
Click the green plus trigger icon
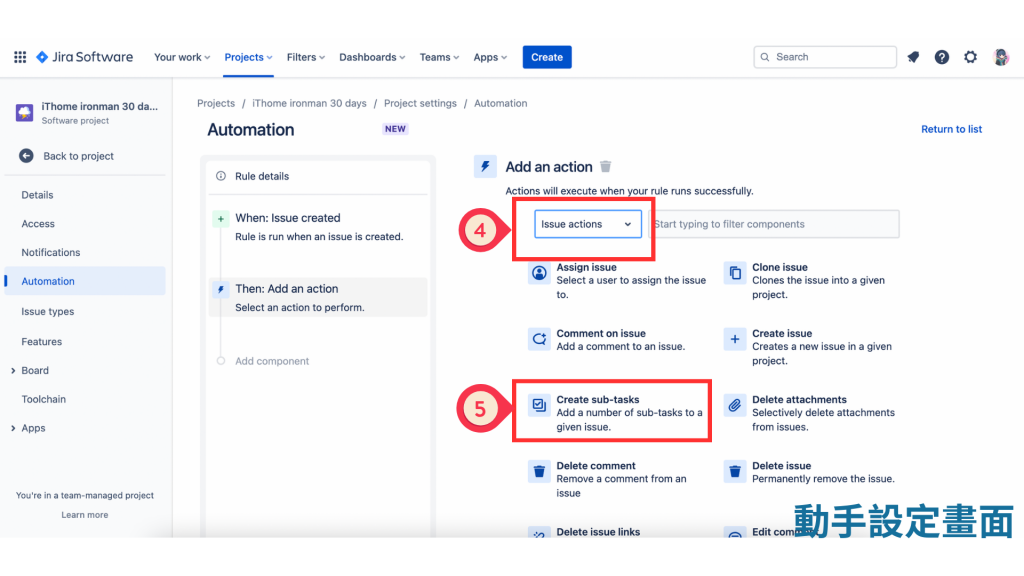221,219
